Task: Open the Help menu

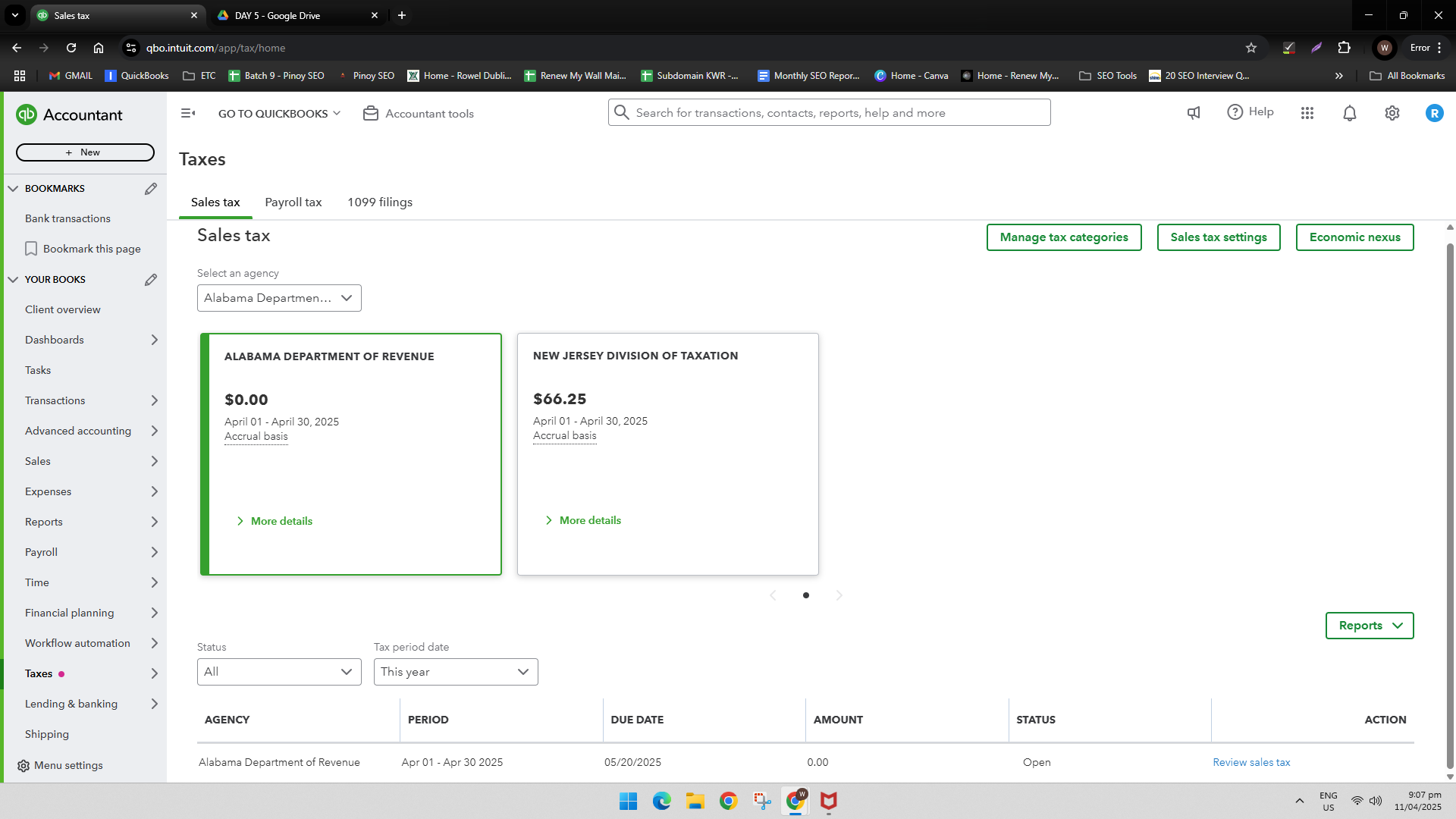Action: pos(1250,112)
